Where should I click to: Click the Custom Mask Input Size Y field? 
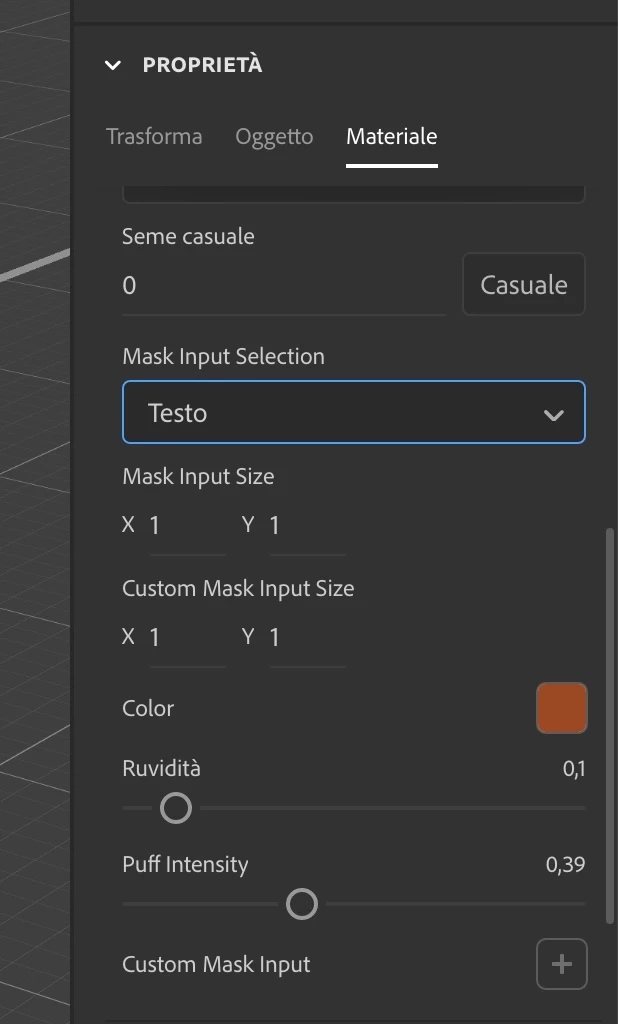point(307,637)
